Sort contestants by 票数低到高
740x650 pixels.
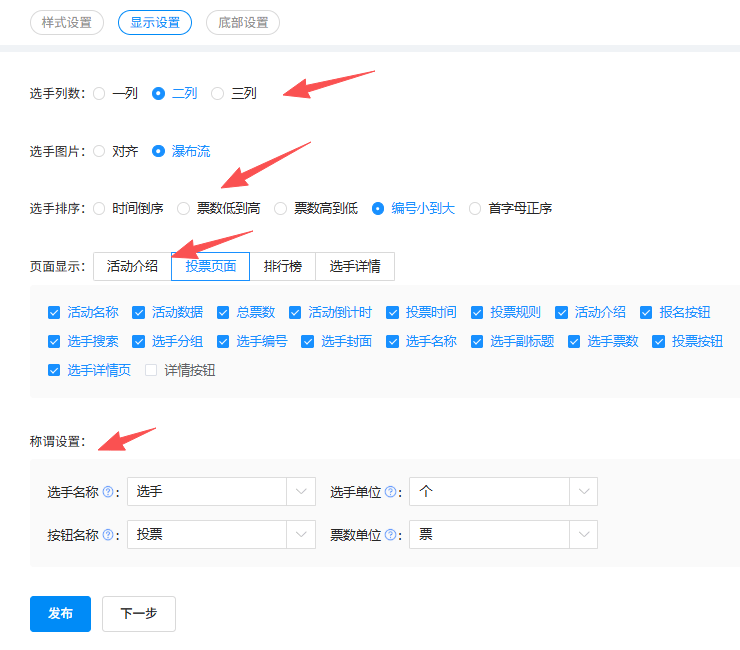coord(184,208)
